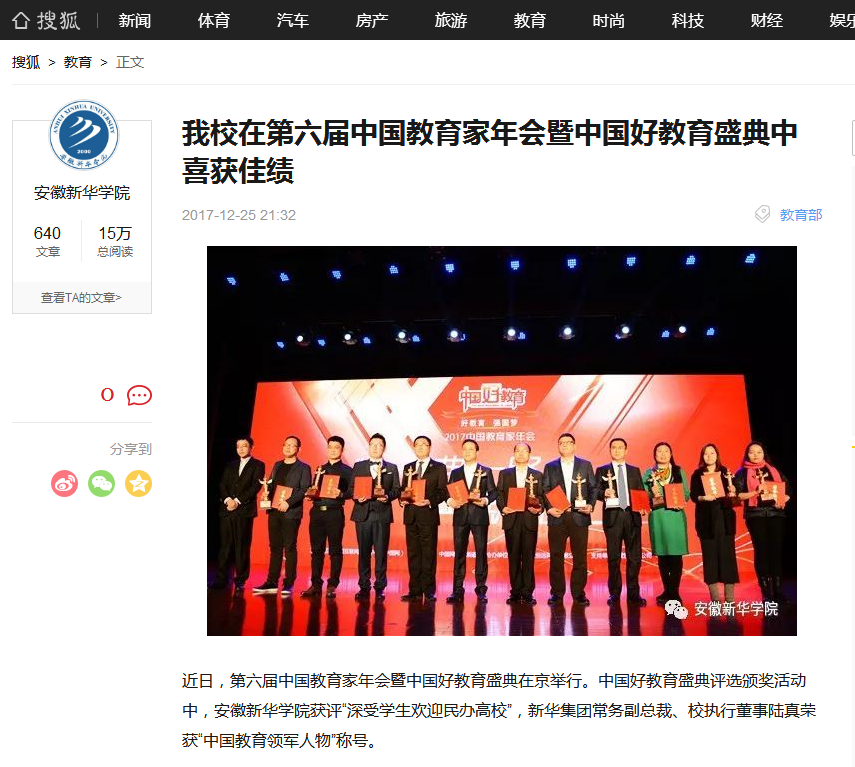This screenshot has width=855, height=767.
Task: Share to Qzone star icon
Action: click(139, 484)
